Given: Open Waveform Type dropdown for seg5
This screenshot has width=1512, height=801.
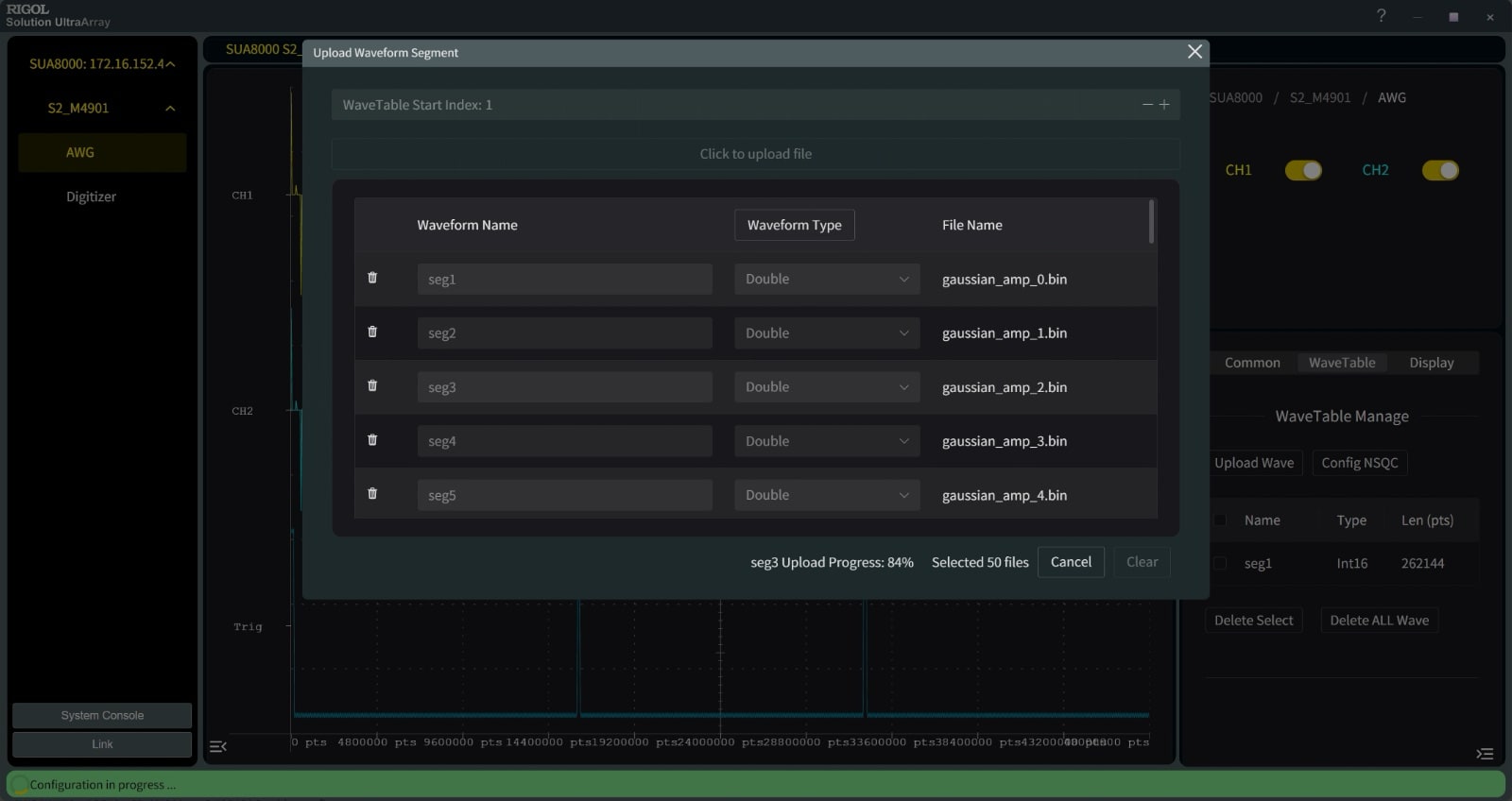Looking at the screenshot, I should [x=827, y=495].
